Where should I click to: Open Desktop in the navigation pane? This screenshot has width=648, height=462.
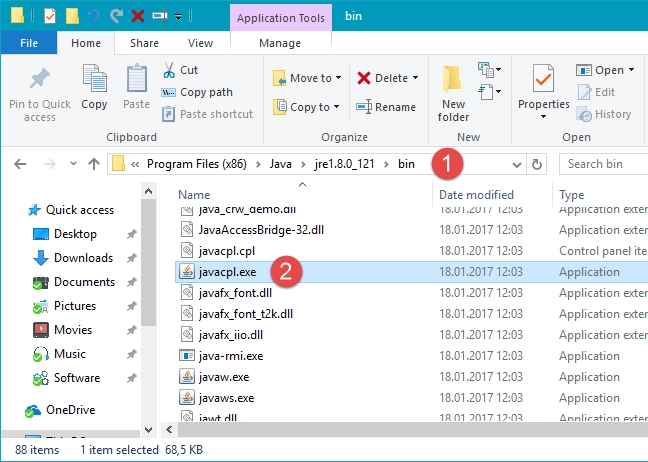coord(64,234)
